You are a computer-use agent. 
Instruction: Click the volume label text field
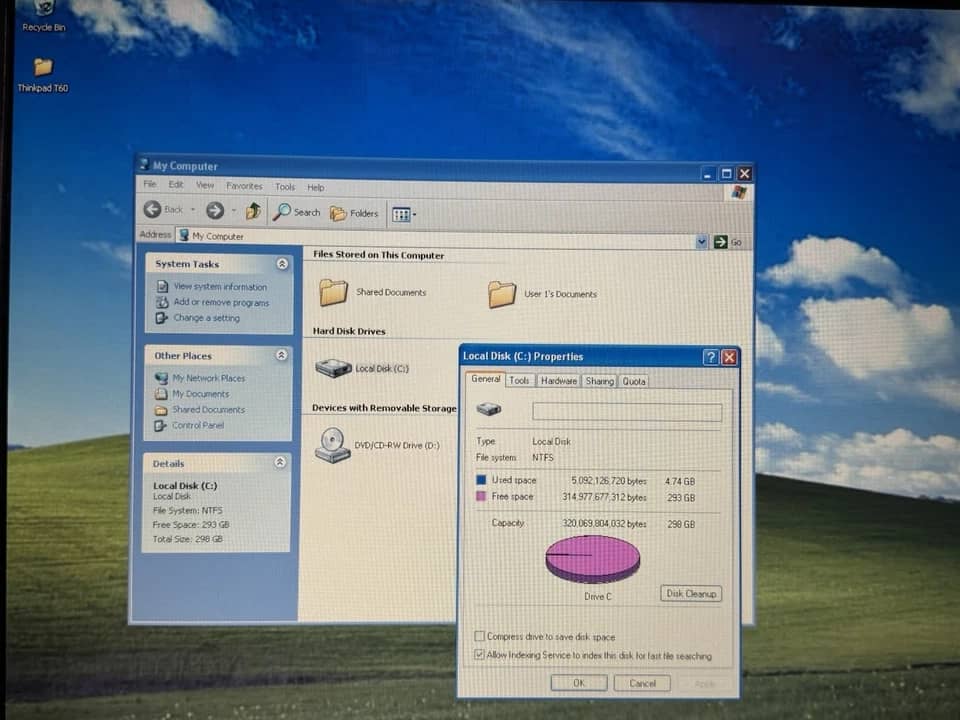pyautogui.click(x=627, y=411)
